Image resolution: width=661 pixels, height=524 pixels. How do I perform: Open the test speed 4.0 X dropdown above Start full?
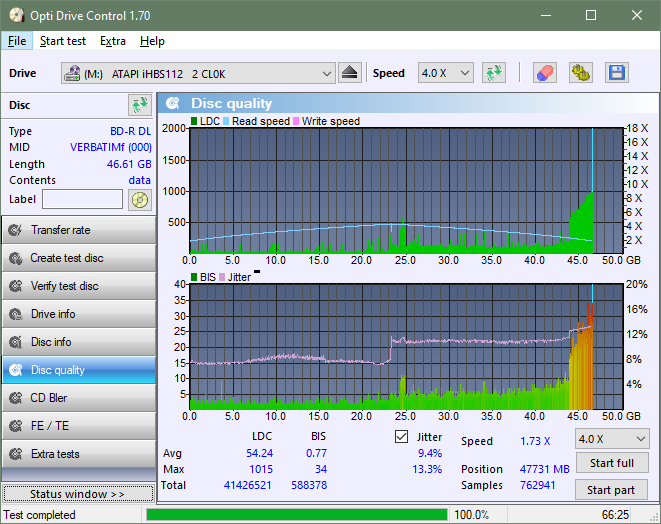click(612, 439)
